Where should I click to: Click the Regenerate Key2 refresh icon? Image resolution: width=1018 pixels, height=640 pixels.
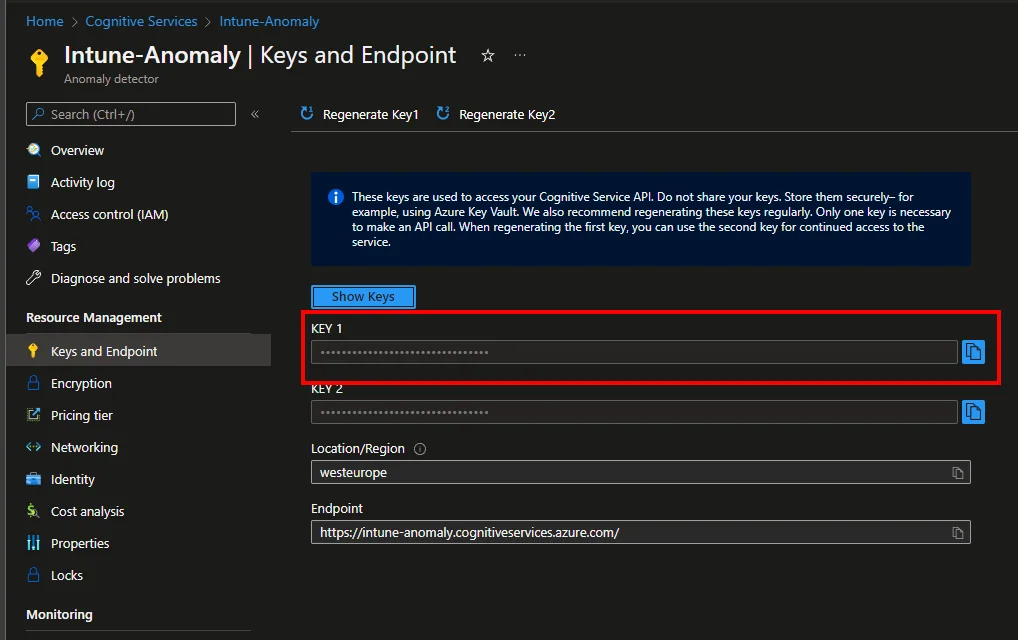click(x=443, y=114)
